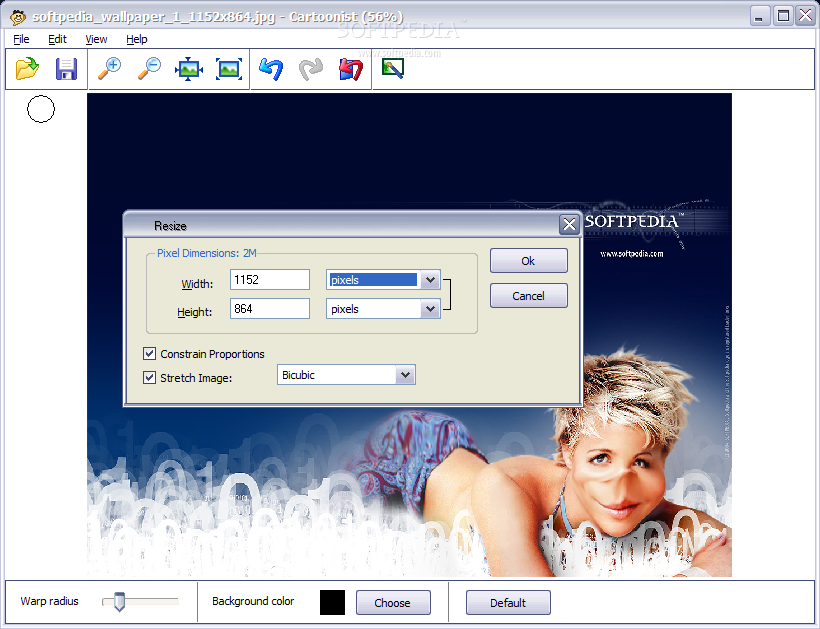Click the resize image toolbar icon
Image resolution: width=820 pixels, height=629 pixels.
pyautogui.click(x=393, y=68)
